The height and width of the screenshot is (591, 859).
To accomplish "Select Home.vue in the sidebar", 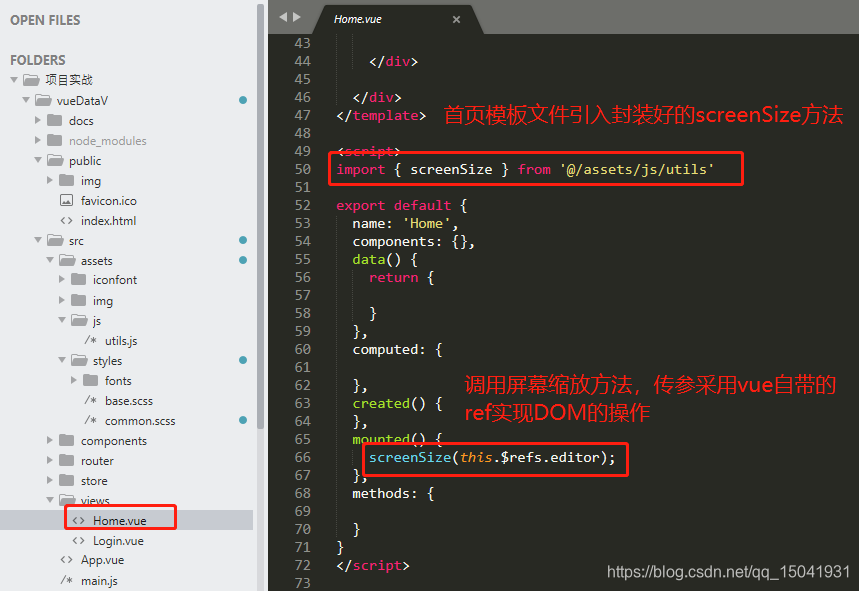I will [x=119, y=520].
